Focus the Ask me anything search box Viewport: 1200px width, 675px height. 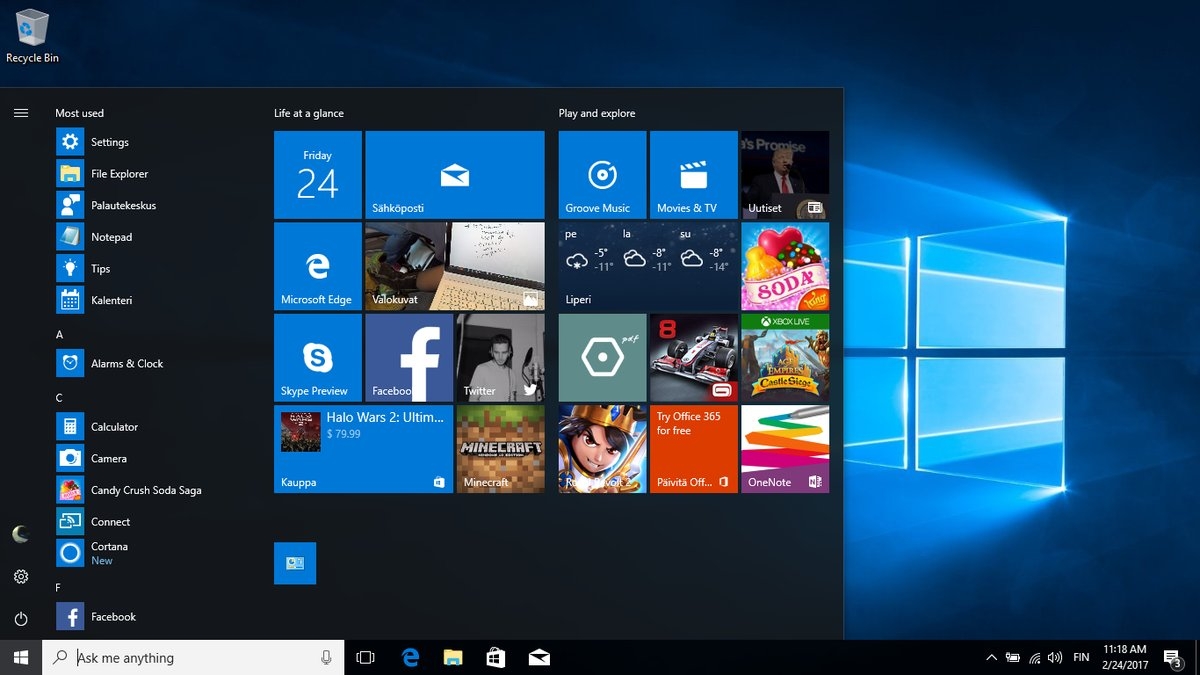[x=193, y=657]
